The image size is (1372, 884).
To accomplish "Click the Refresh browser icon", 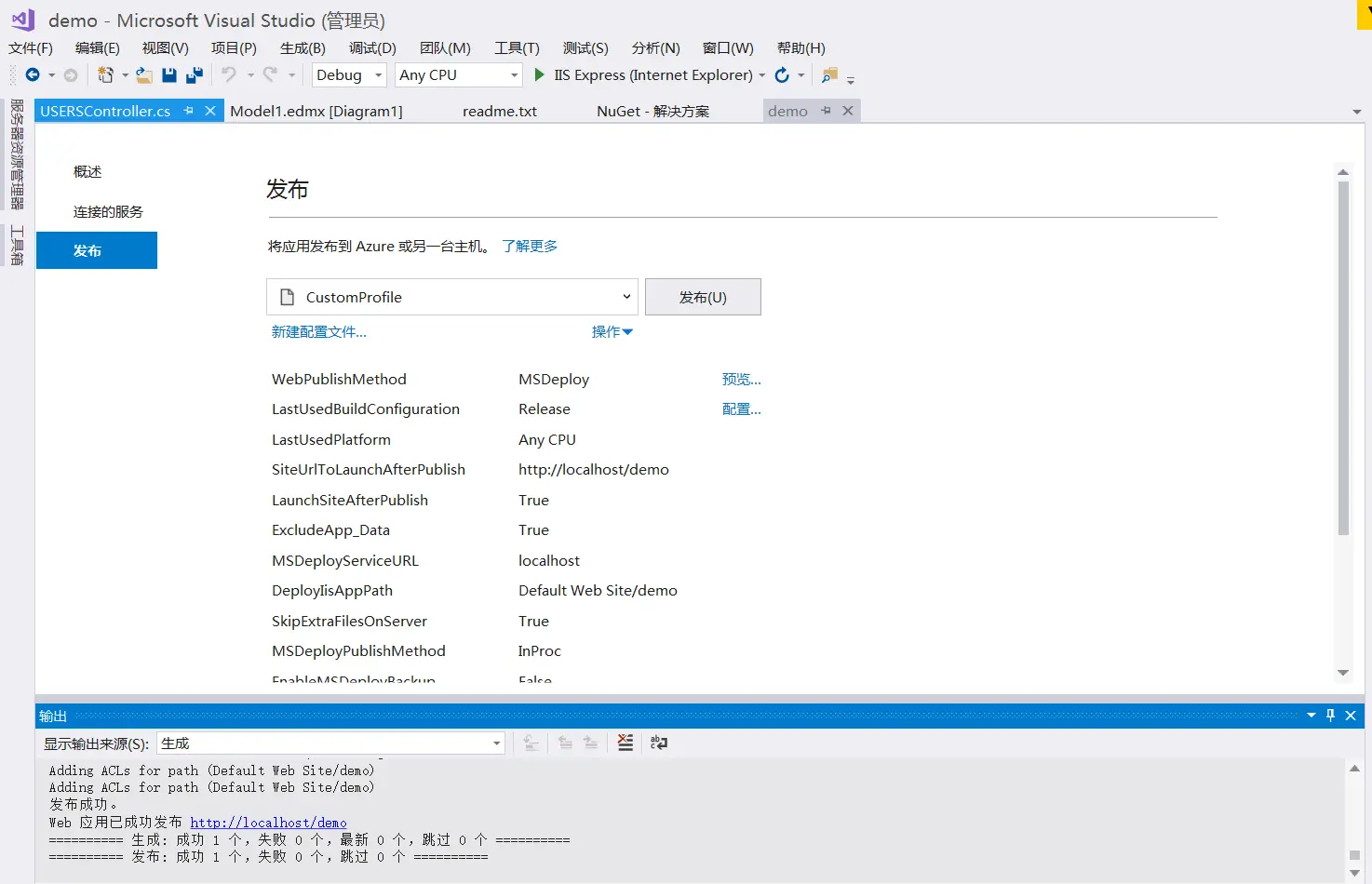I will click(x=782, y=74).
